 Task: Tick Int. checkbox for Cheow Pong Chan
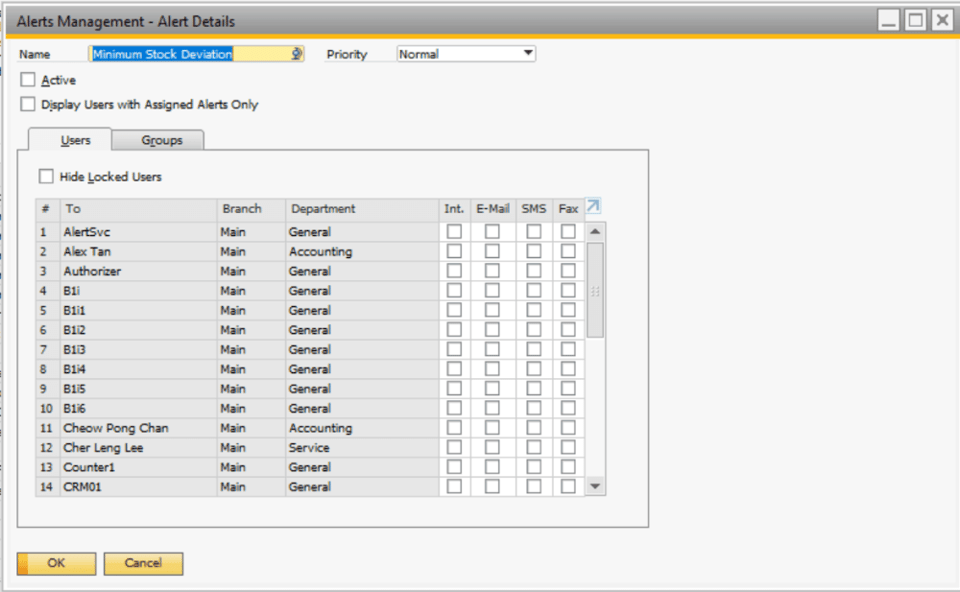[x=454, y=427]
